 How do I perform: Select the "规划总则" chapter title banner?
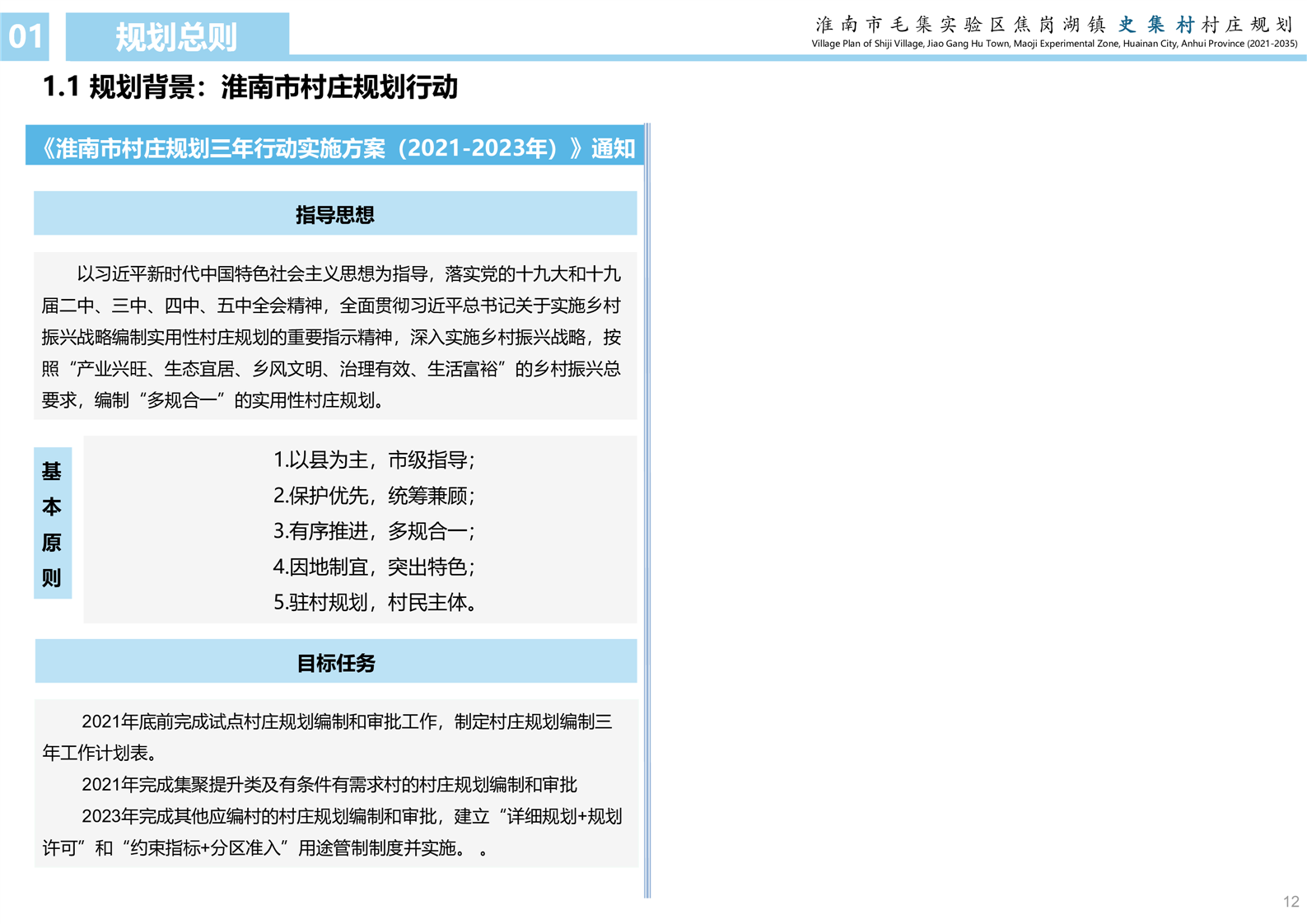[x=177, y=36]
